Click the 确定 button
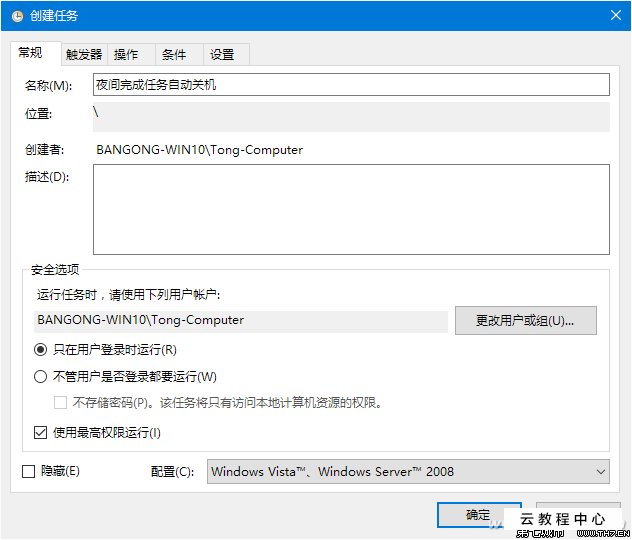 (477, 515)
